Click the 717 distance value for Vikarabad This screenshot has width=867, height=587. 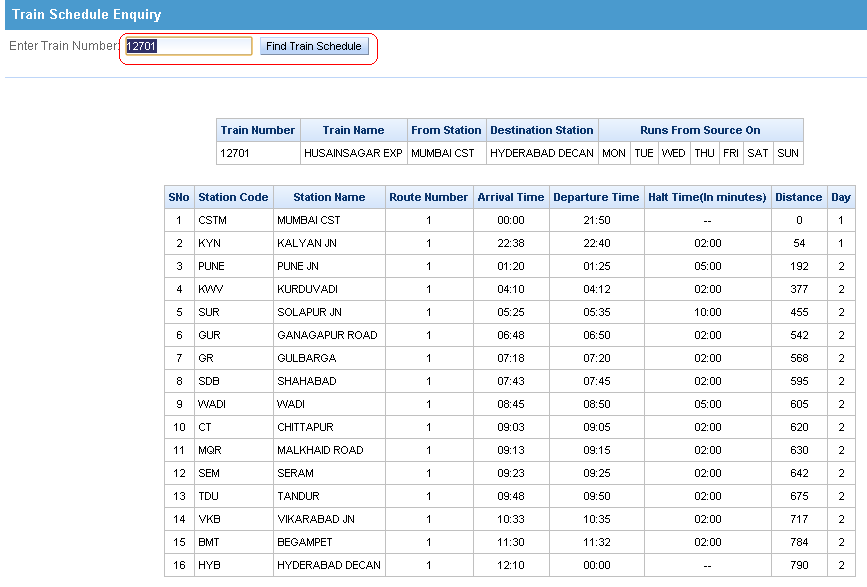click(x=799, y=520)
